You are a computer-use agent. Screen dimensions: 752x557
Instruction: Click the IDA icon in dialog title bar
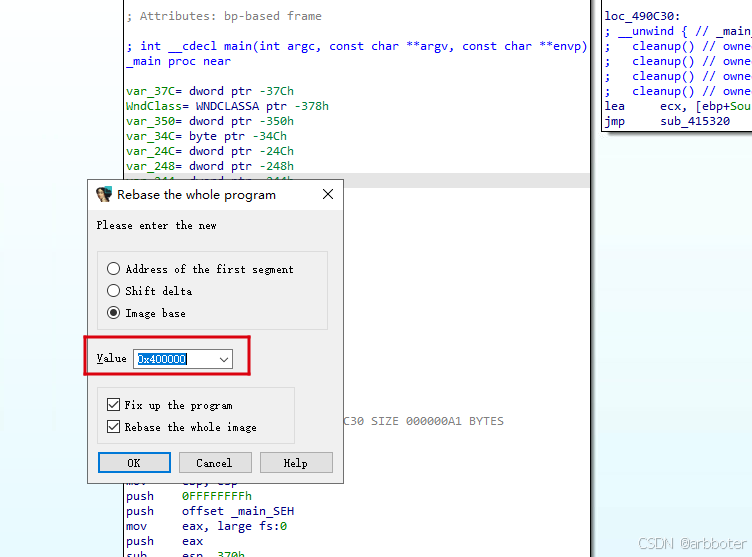pos(104,194)
